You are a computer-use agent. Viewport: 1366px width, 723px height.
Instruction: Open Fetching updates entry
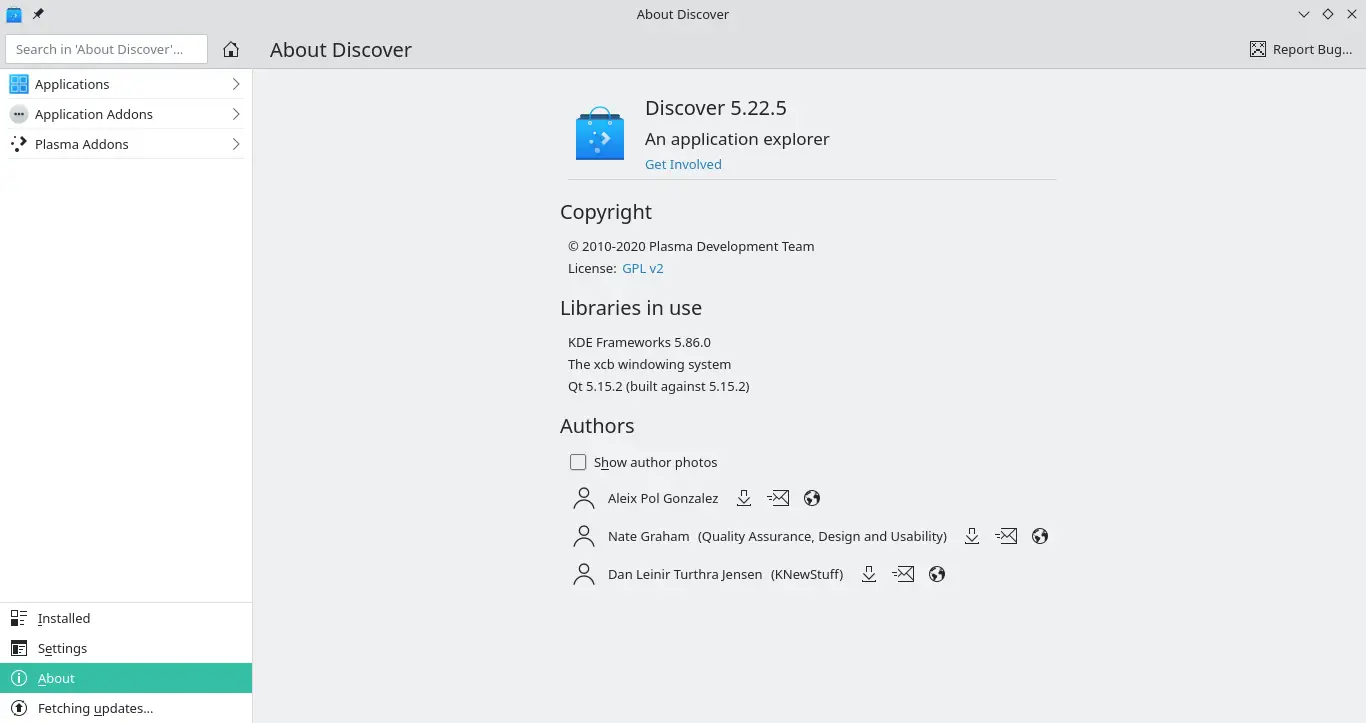coord(126,708)
